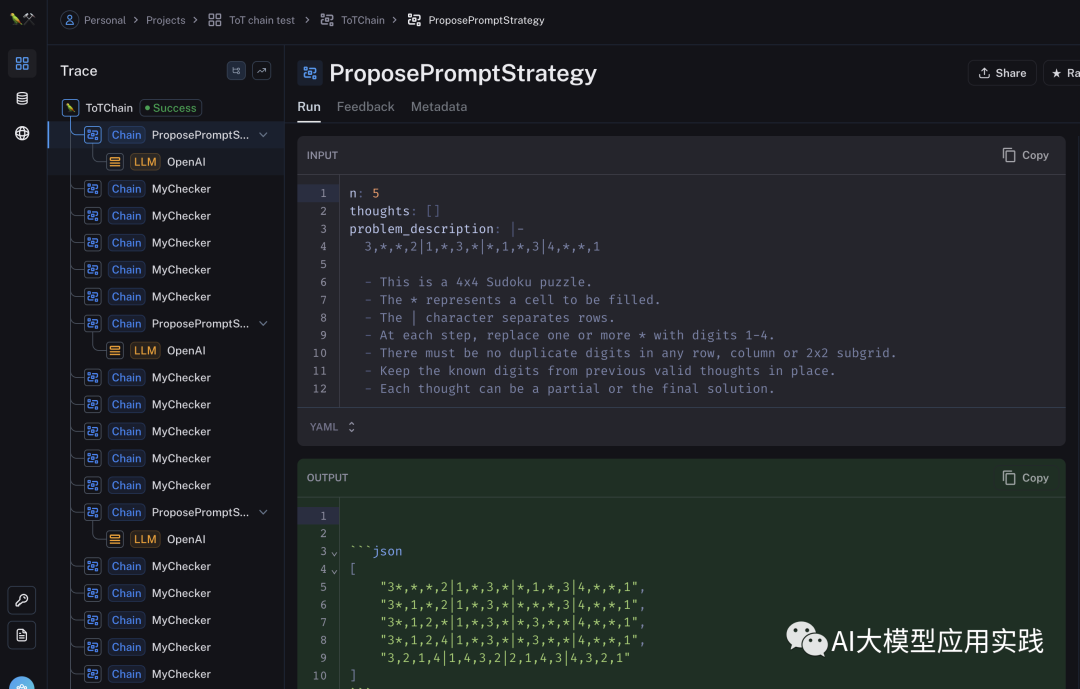The image size is (1080, 689).
Task: Click input line 'problem_description: |-'
Action: point(437,229)
